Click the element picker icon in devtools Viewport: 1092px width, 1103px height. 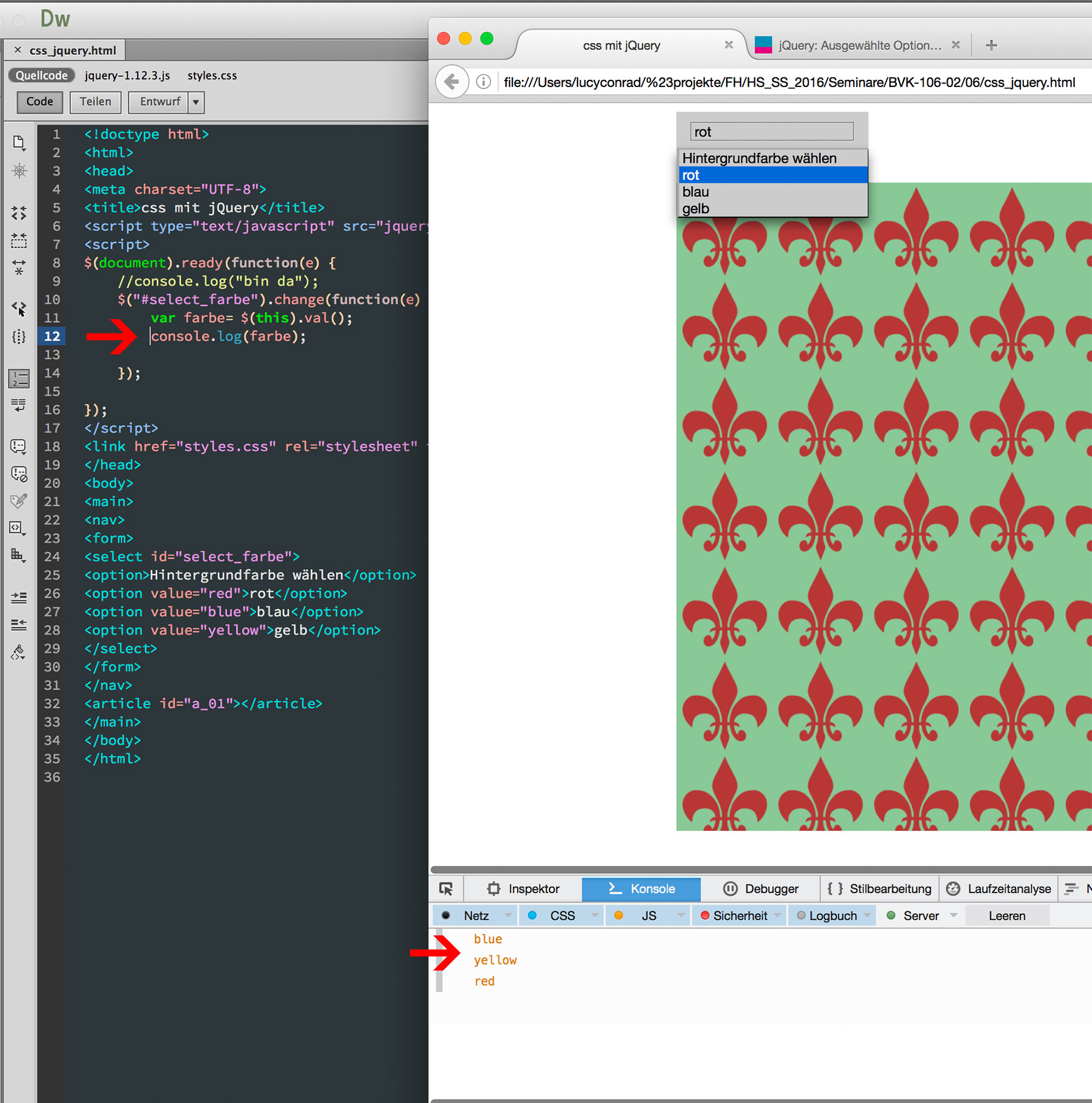point(446,889)
